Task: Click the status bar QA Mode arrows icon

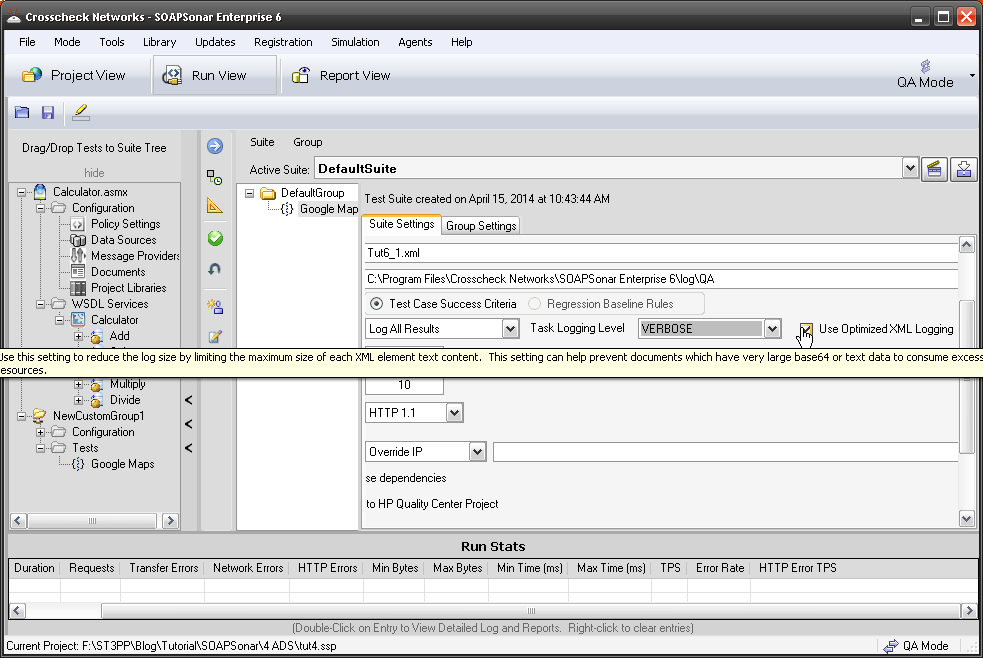Action: [x=890, y=646]
